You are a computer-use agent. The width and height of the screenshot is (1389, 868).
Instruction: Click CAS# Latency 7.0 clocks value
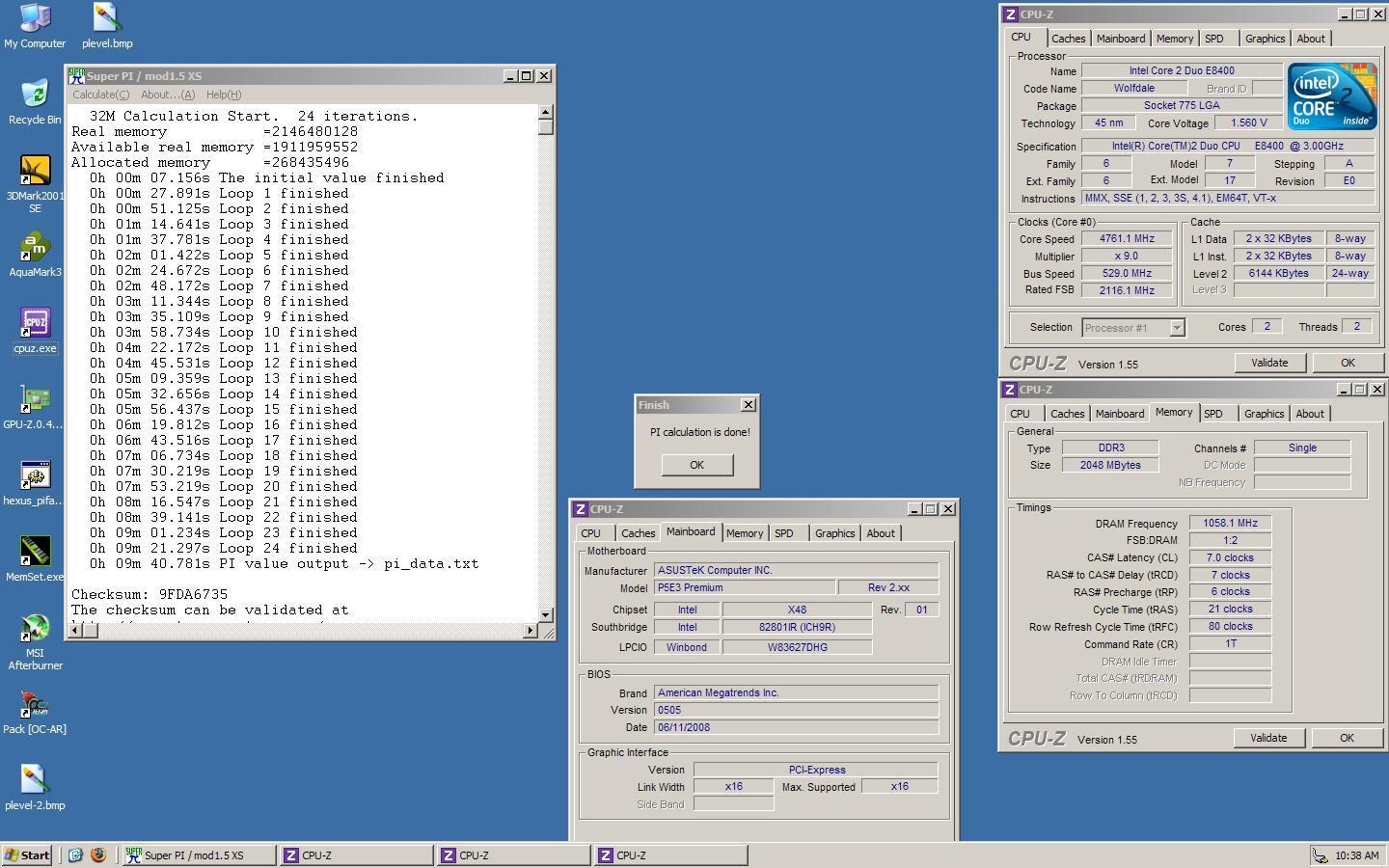click(x=1230, y=557)
